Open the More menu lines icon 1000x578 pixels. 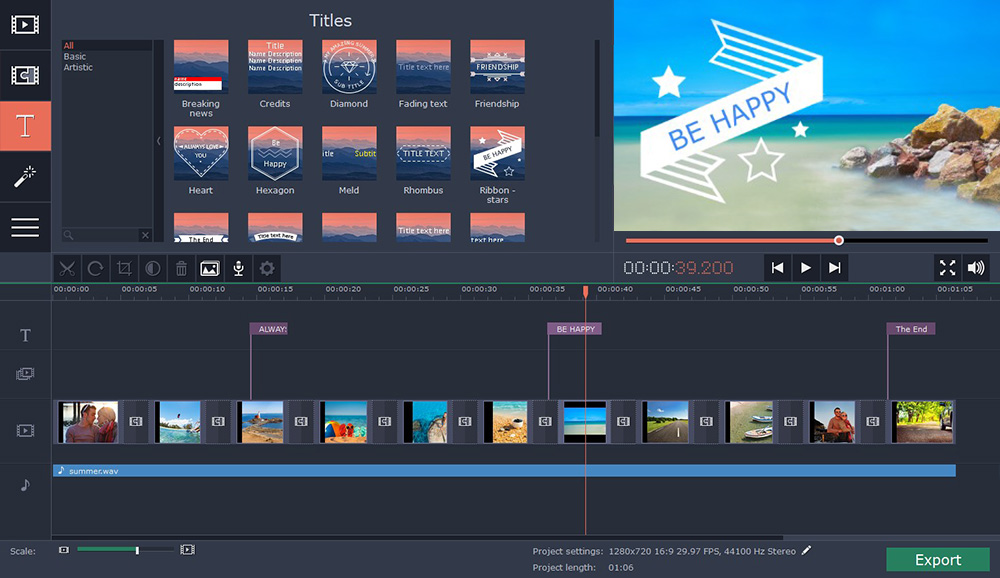25,227
